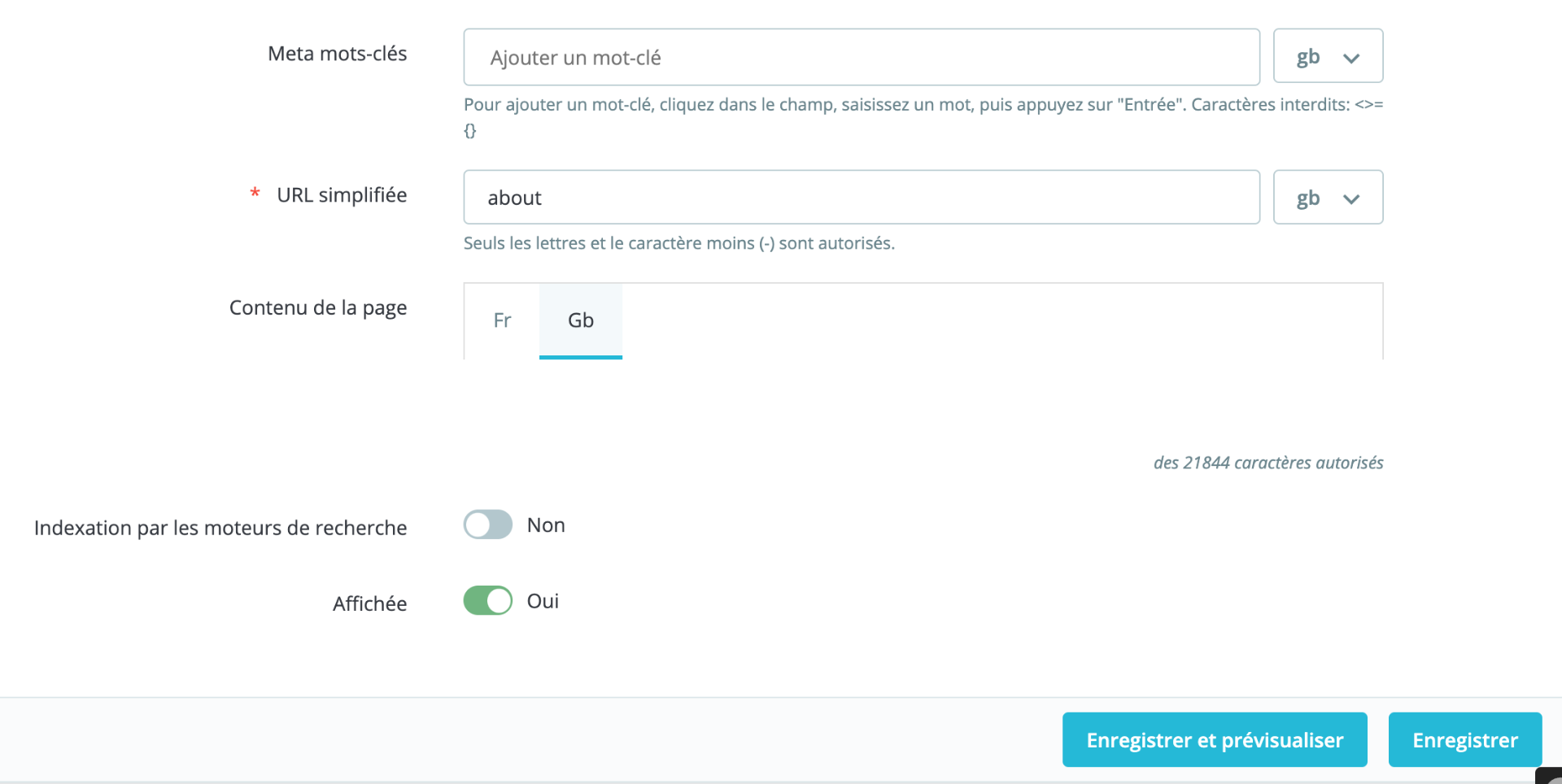Click the URL simplifiée field containing 'about'

tap(861, 198)
